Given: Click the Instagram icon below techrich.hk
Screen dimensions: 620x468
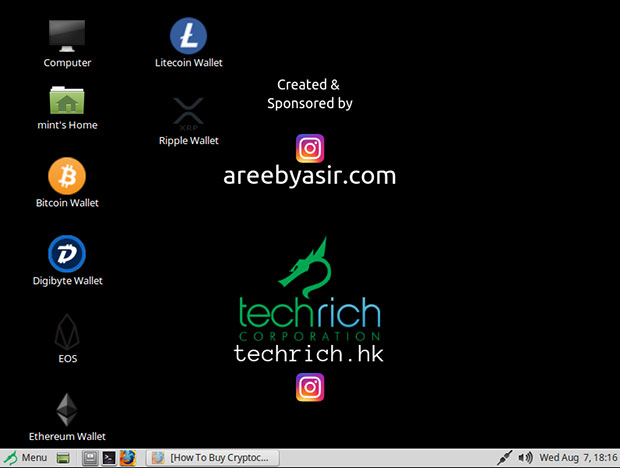Looking at the screenshot, I should coord(310,387).
